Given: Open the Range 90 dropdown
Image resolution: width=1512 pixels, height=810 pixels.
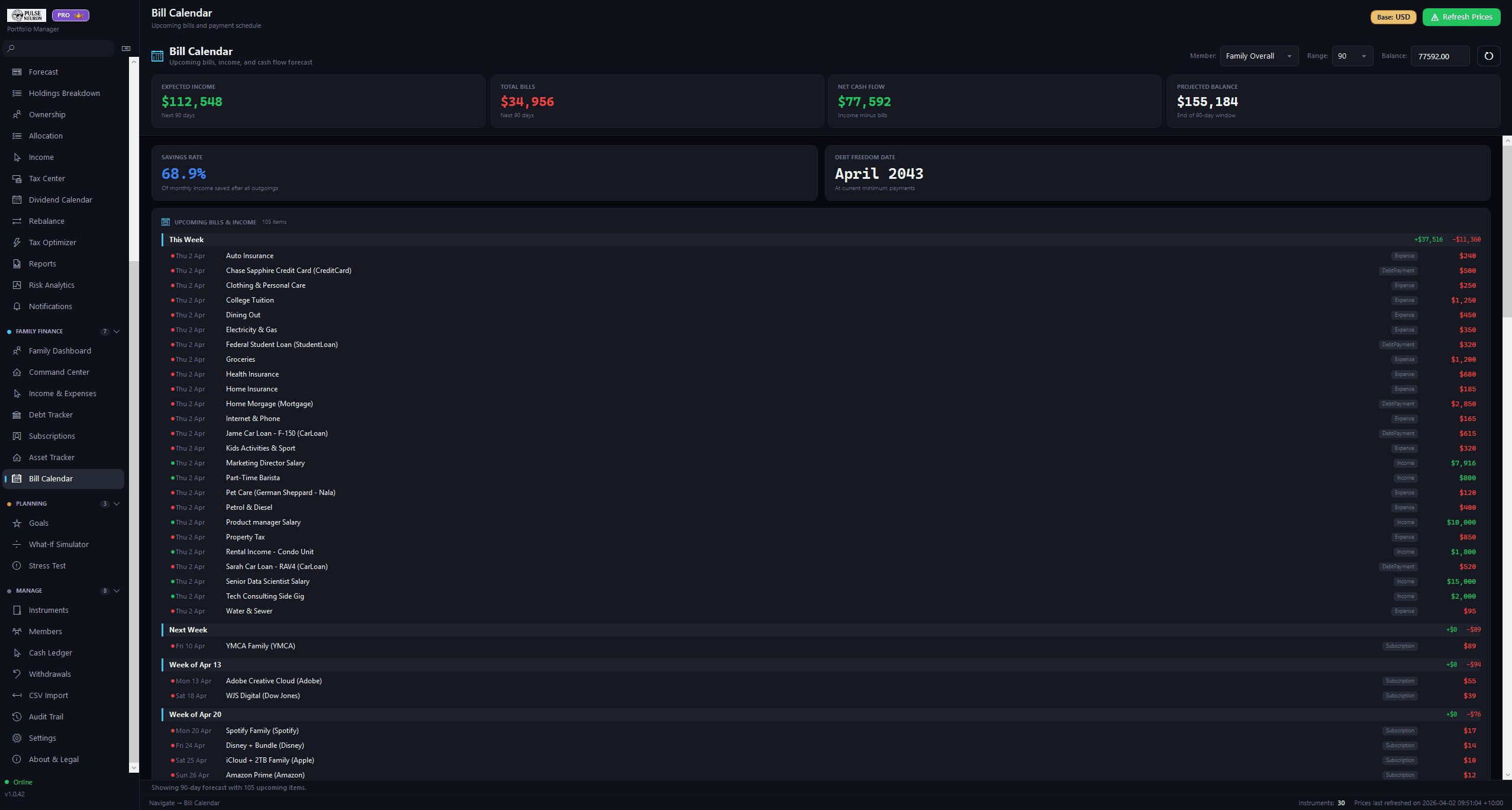Looking at the screenshot, I should click(x=1352, y=56).
